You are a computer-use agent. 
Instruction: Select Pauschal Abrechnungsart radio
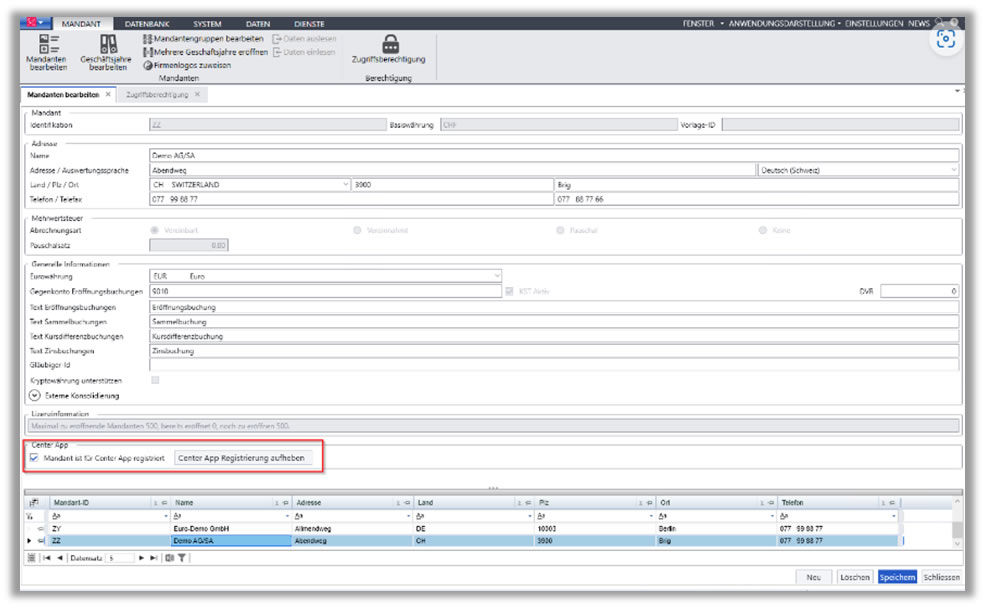560,231
